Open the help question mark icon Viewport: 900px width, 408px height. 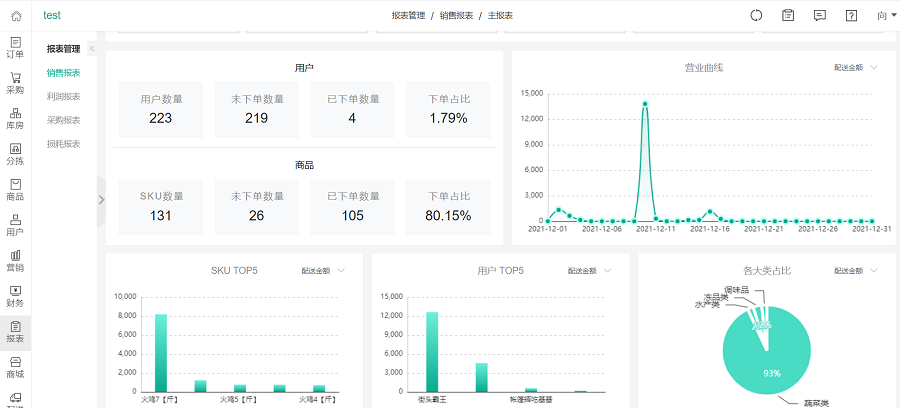tap(851, 15)
